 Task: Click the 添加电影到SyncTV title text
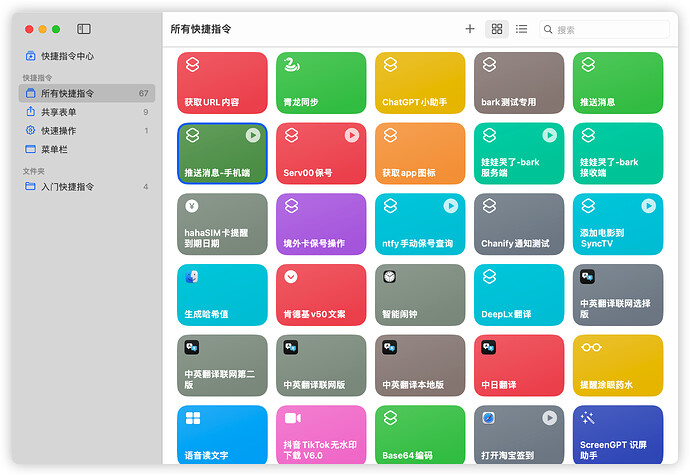[x=602, y=238]
